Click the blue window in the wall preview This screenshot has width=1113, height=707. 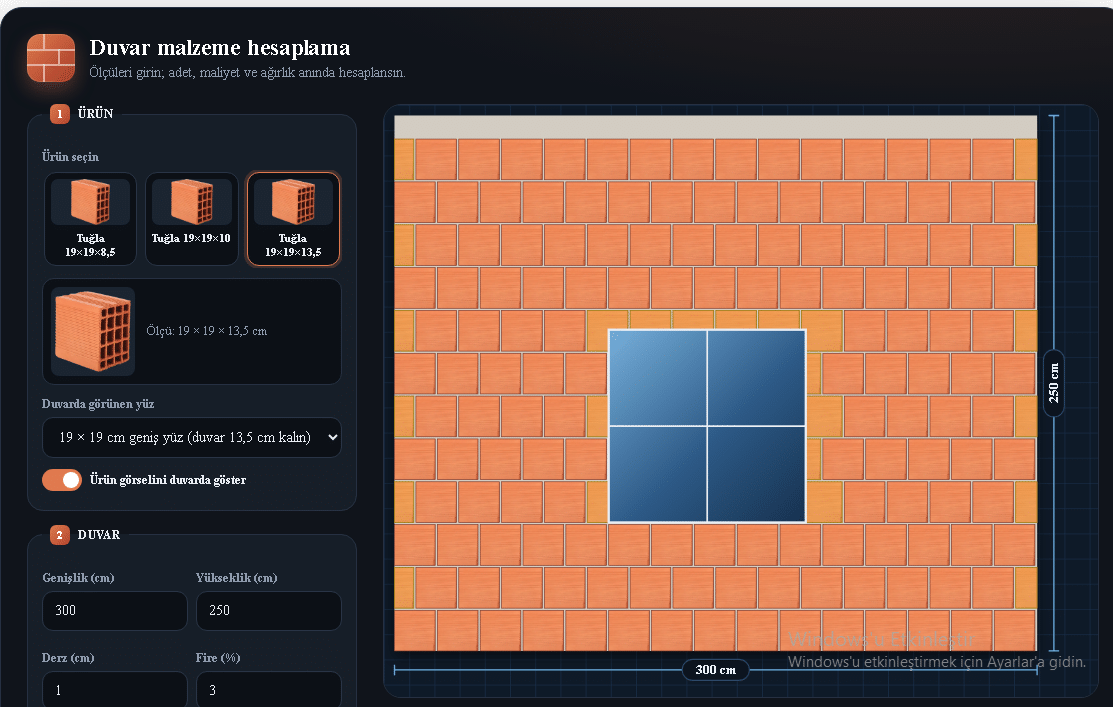pos(707,426)
